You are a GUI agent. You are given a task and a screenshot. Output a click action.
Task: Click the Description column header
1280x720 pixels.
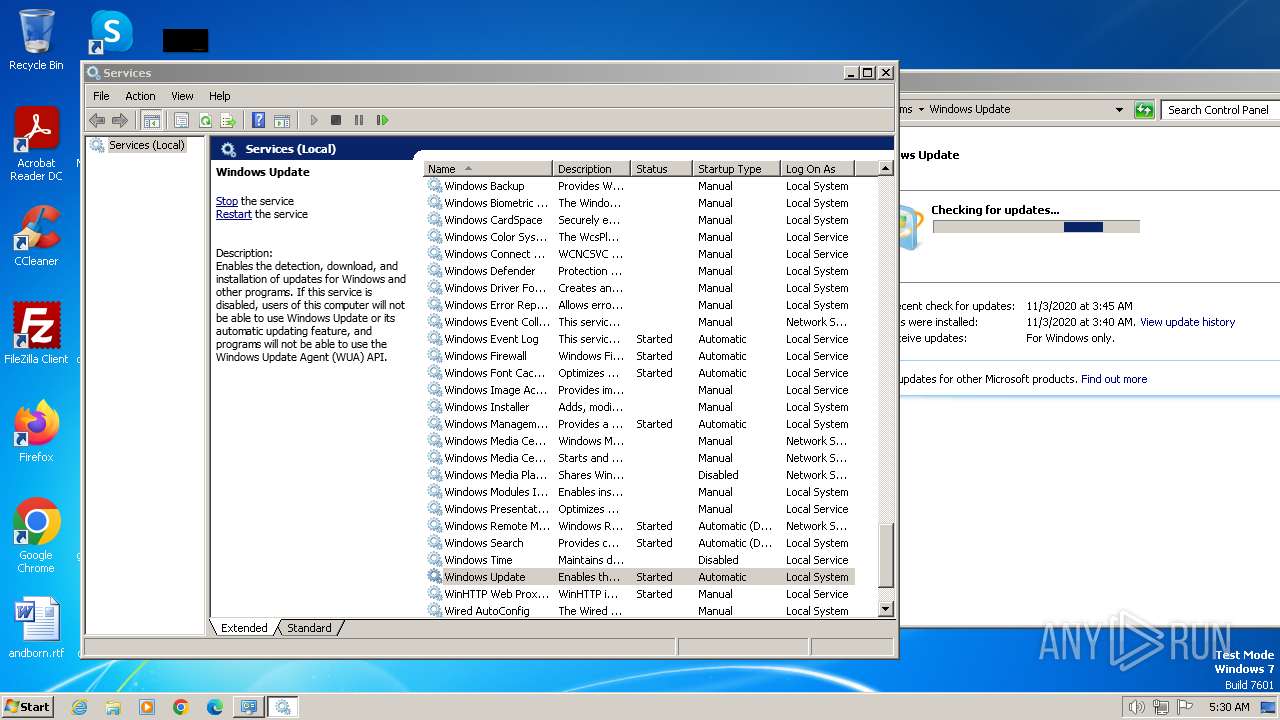click(591, 169)
